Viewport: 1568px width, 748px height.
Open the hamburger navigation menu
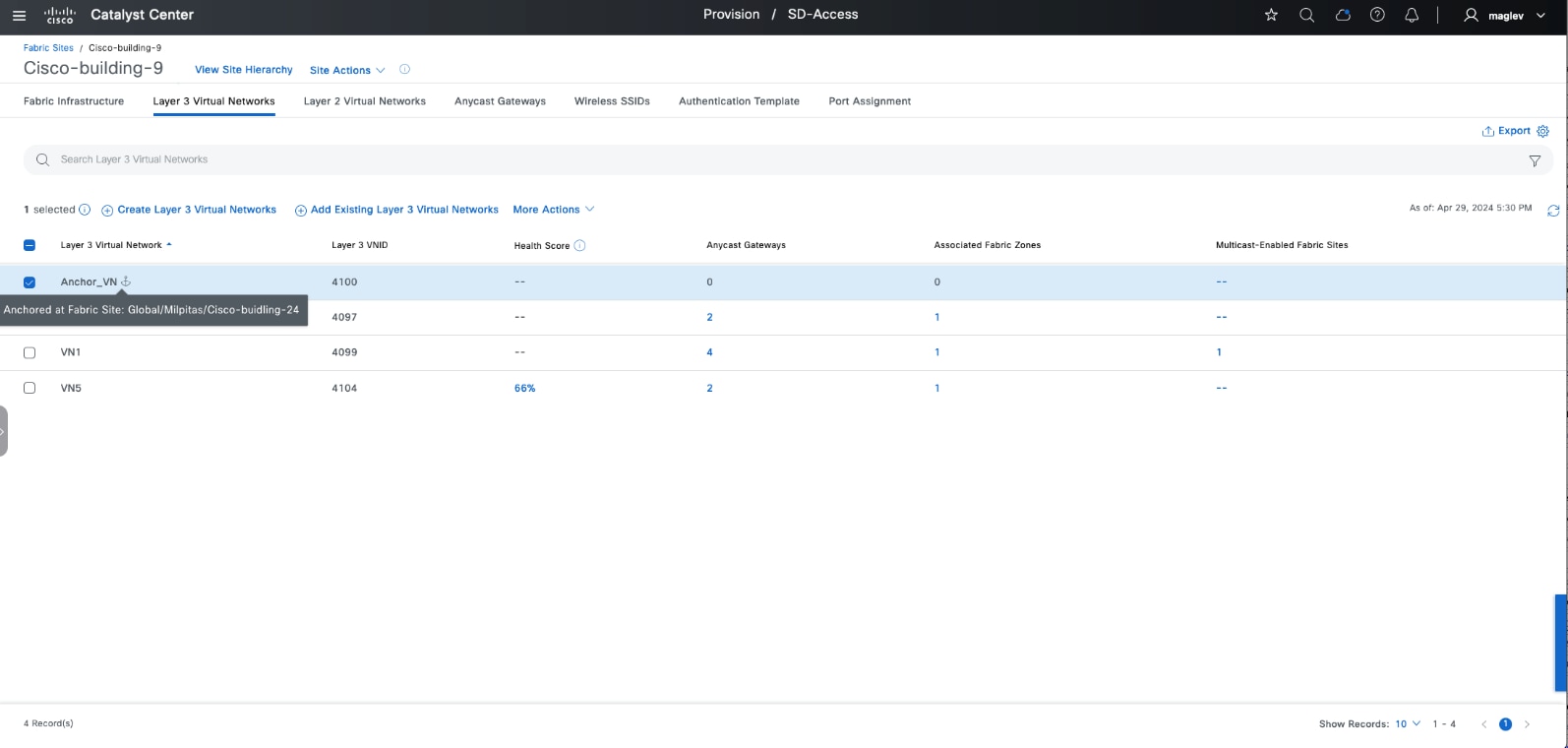point(19,15)
